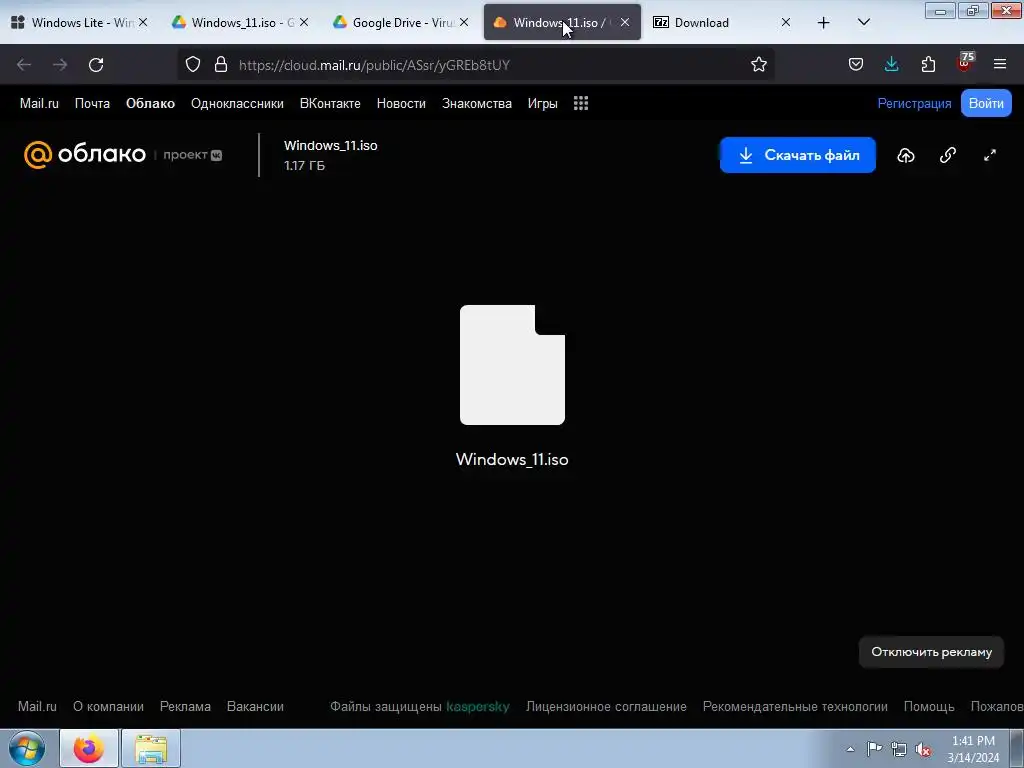Open the extensions puzzle icon
The height and width of the screenshot is (768, 1024).
(928, 65)
